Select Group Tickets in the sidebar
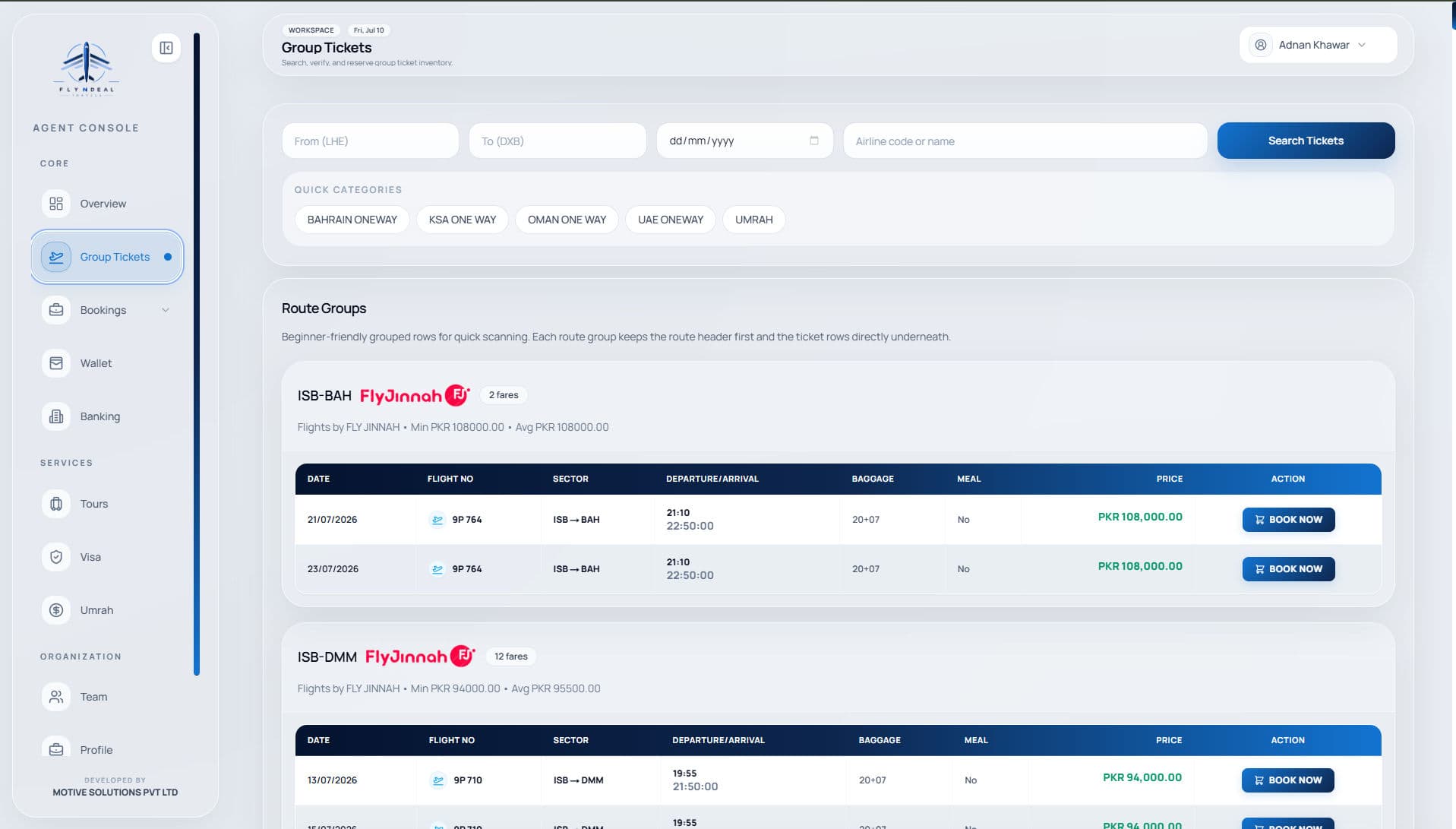Image resolution: width=1456 pixels, height=829 pixels. point(106,257)
